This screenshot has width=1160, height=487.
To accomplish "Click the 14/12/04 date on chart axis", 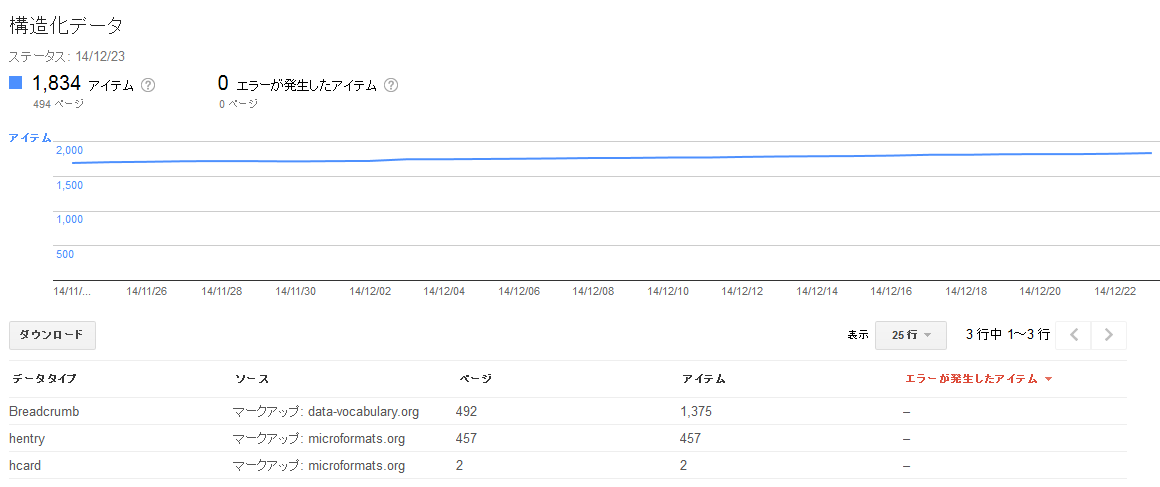I will tap(444, 292).
